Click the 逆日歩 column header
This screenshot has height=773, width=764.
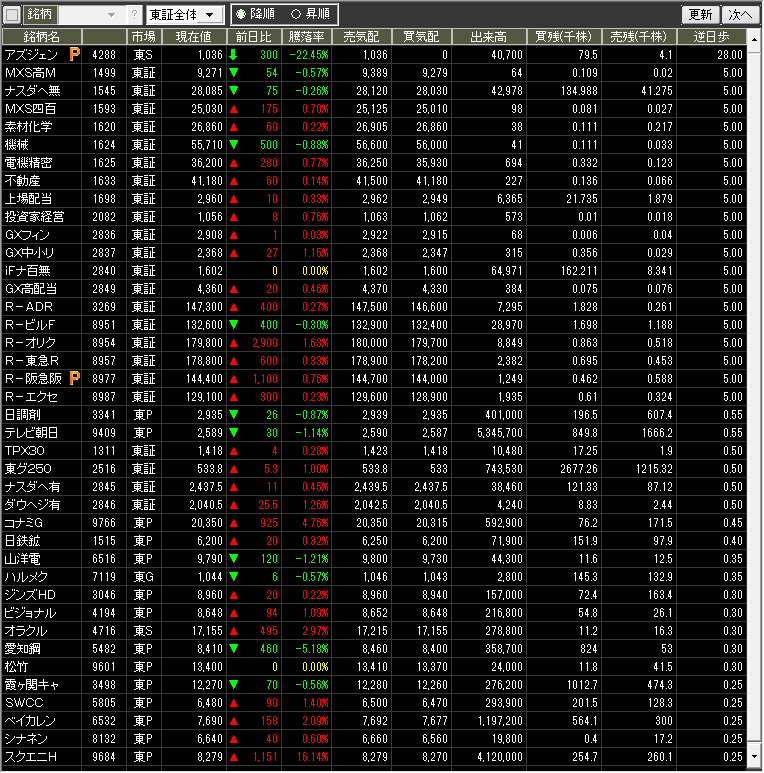(x=711, y=36)
